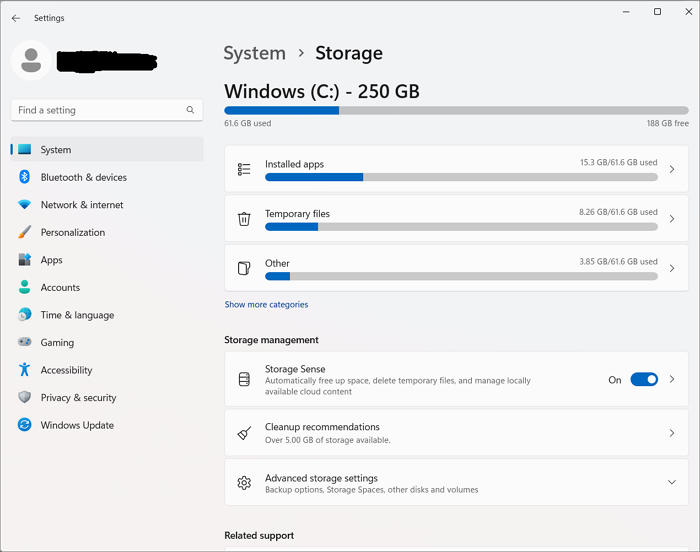
Task: Turn off the Storage Sense toggle
Action: pos(644,380)
